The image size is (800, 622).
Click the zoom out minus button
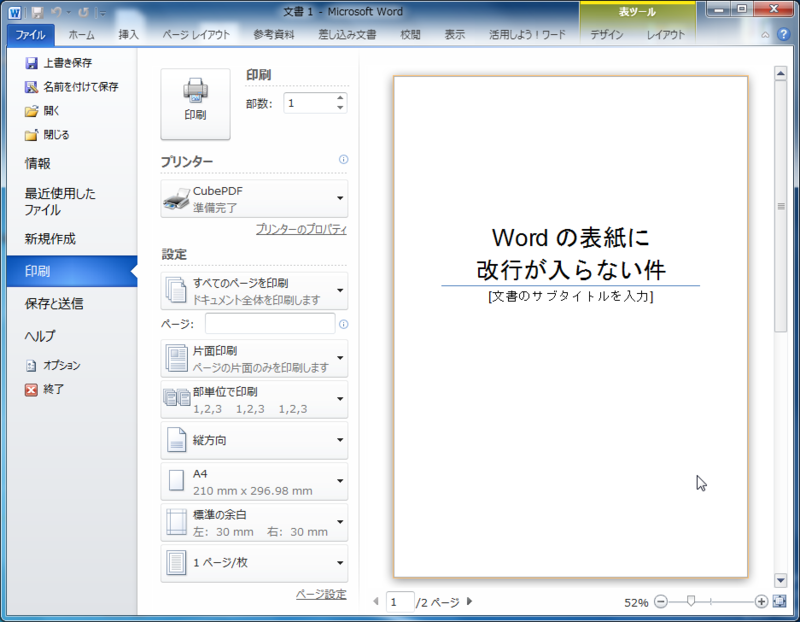(660, 602)
